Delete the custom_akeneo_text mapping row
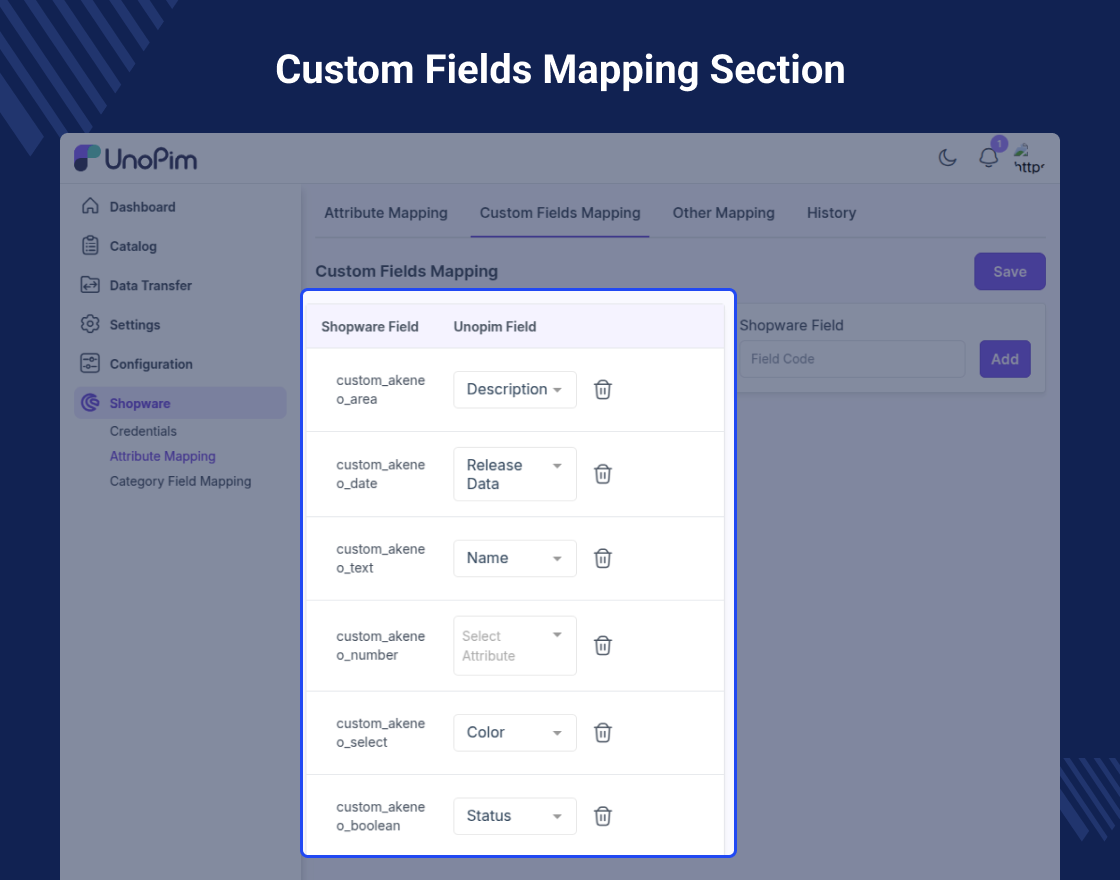 click(603, 559)
